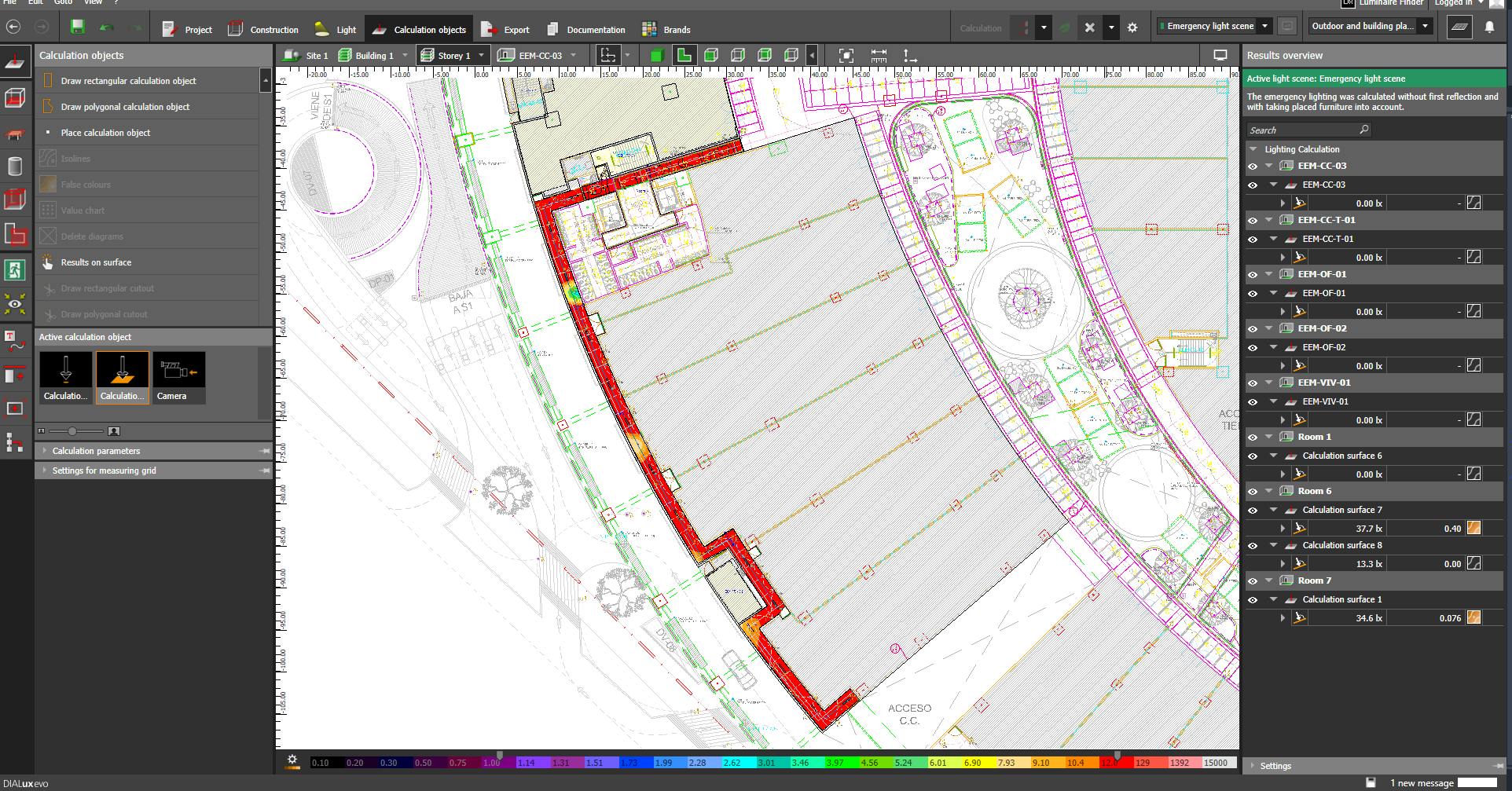Click Draw rectangular calculation object
The image size is (1512, 791).
click(129, 81)
